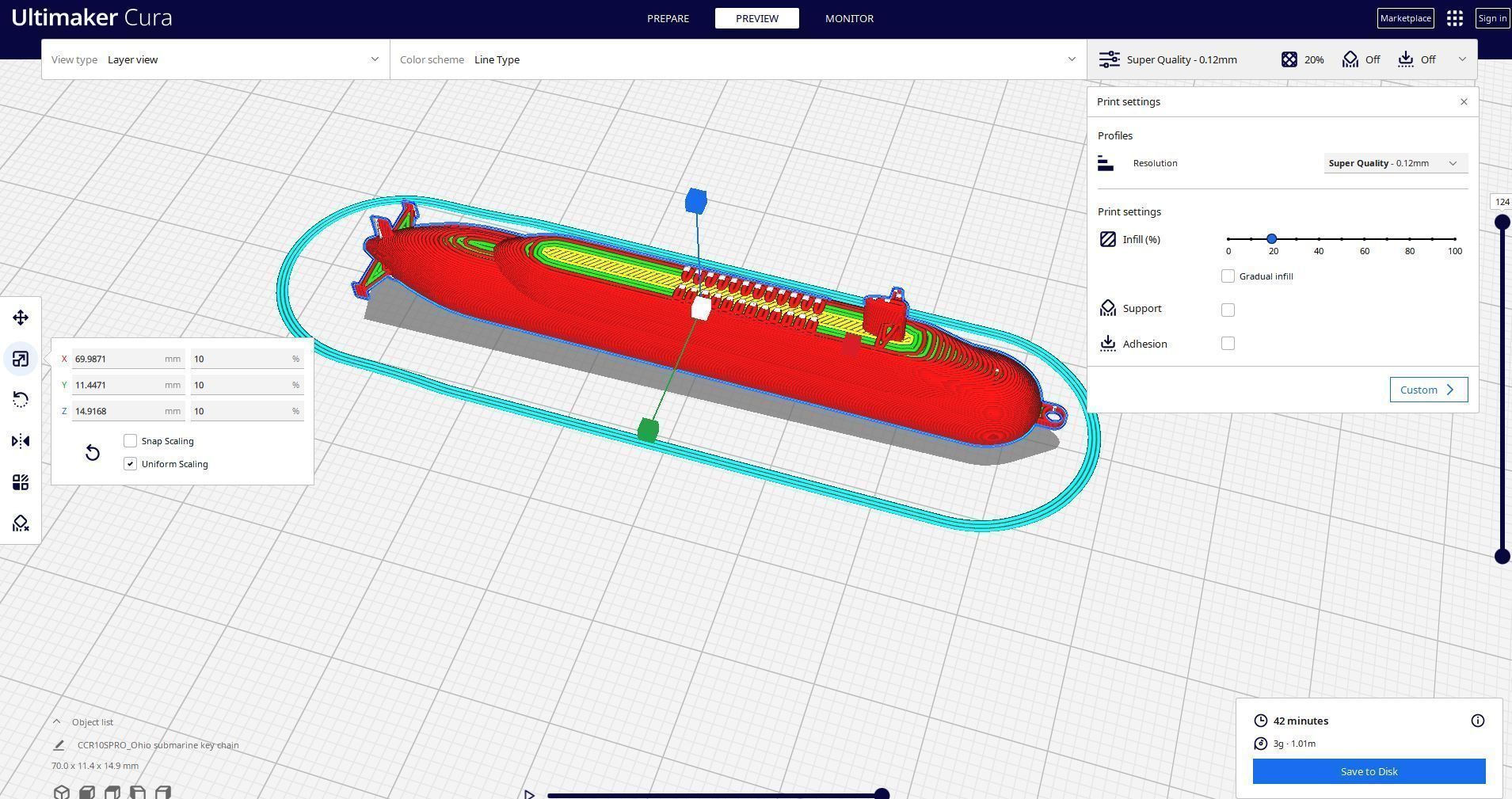The image size is (1512, 799).
Task: Edit the X scale percent field
Action: point(247,359)
